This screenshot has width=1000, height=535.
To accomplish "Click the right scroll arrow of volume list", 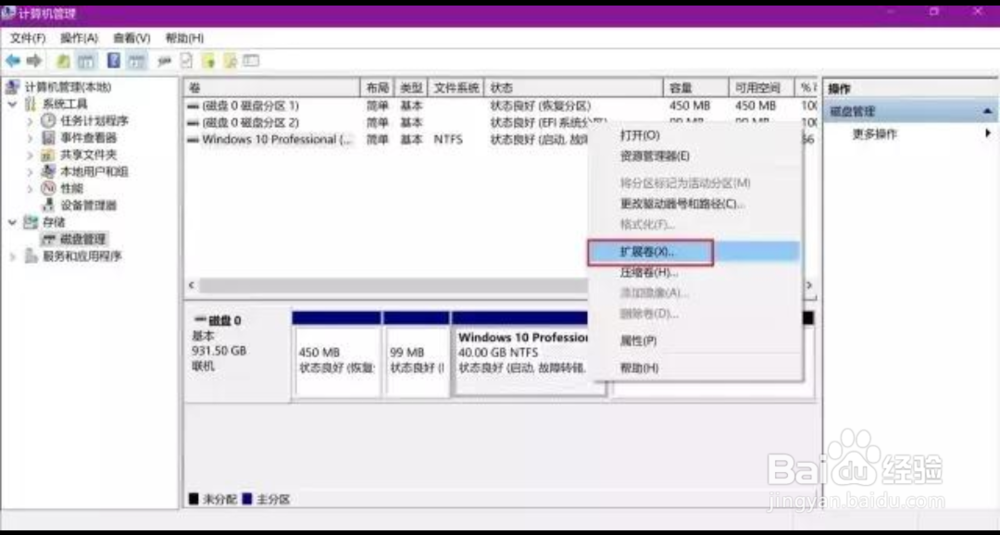I will [x=809, y=285].
